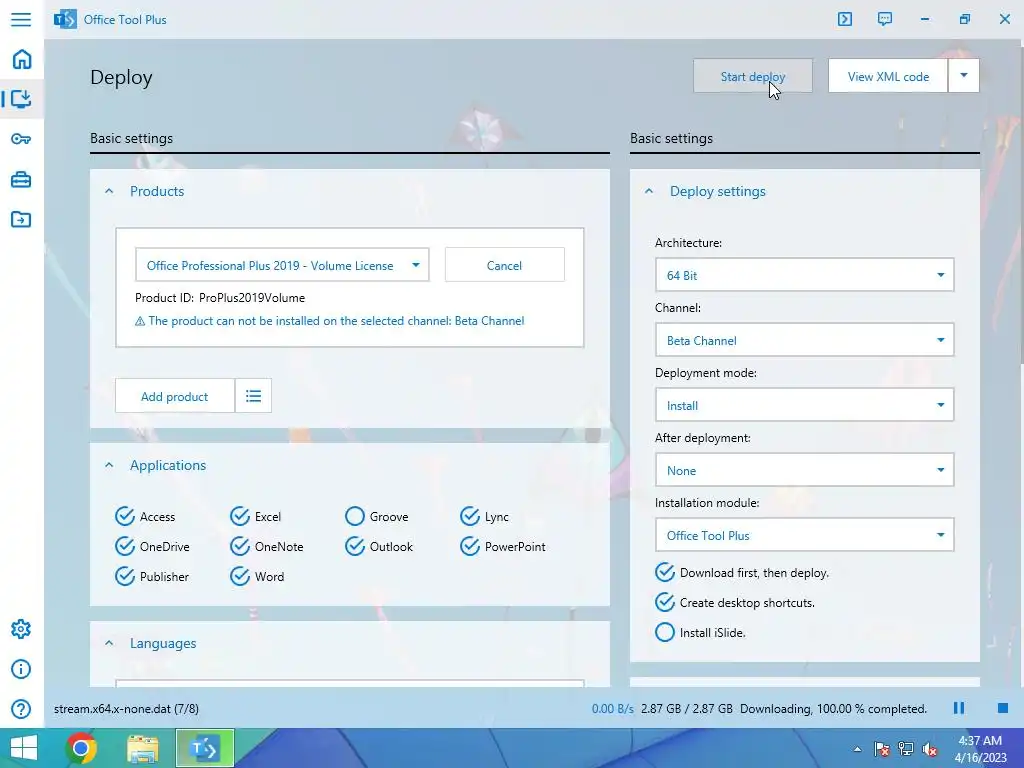Viewport: 1024px width, 768px height.
Task: Open the Channel Beta Channel dropdown
Action: pyautogui.click(x=805, y=340)
